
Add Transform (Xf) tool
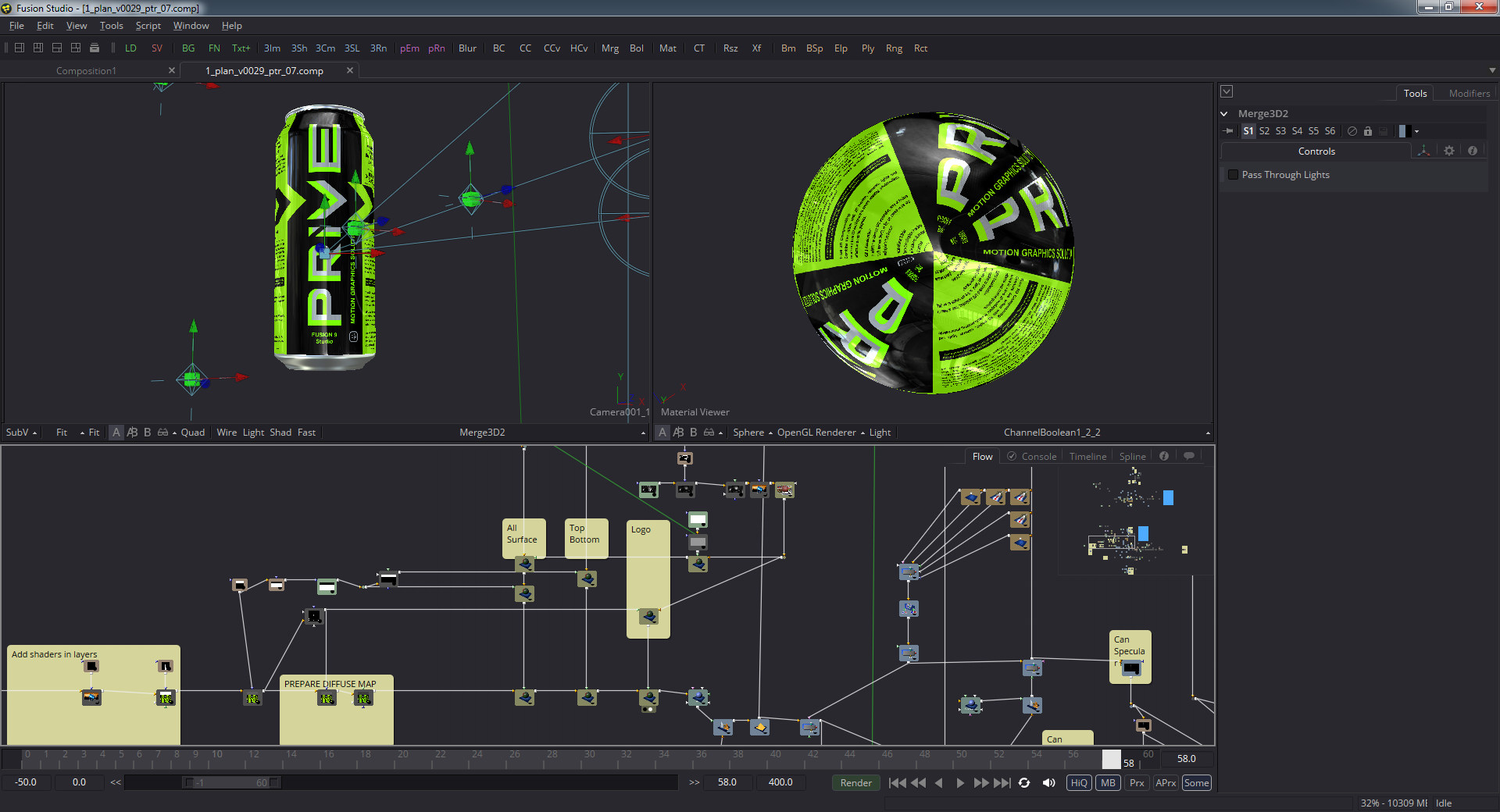coord(756,48)
